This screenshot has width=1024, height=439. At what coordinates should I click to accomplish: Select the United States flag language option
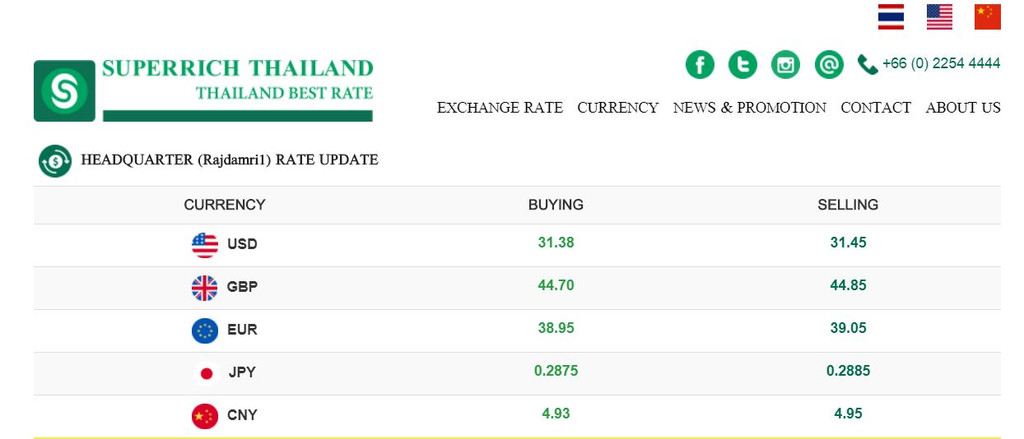point(939,17)
